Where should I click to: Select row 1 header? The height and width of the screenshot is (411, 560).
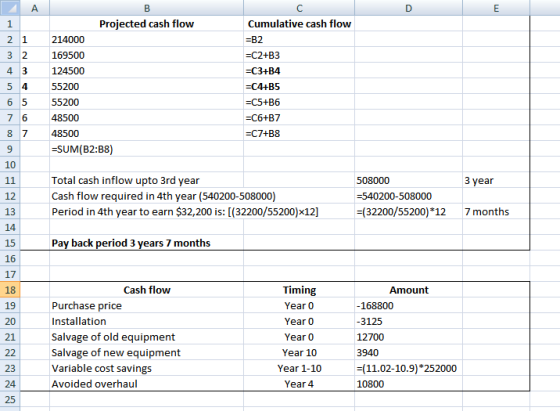coord(10,24)
